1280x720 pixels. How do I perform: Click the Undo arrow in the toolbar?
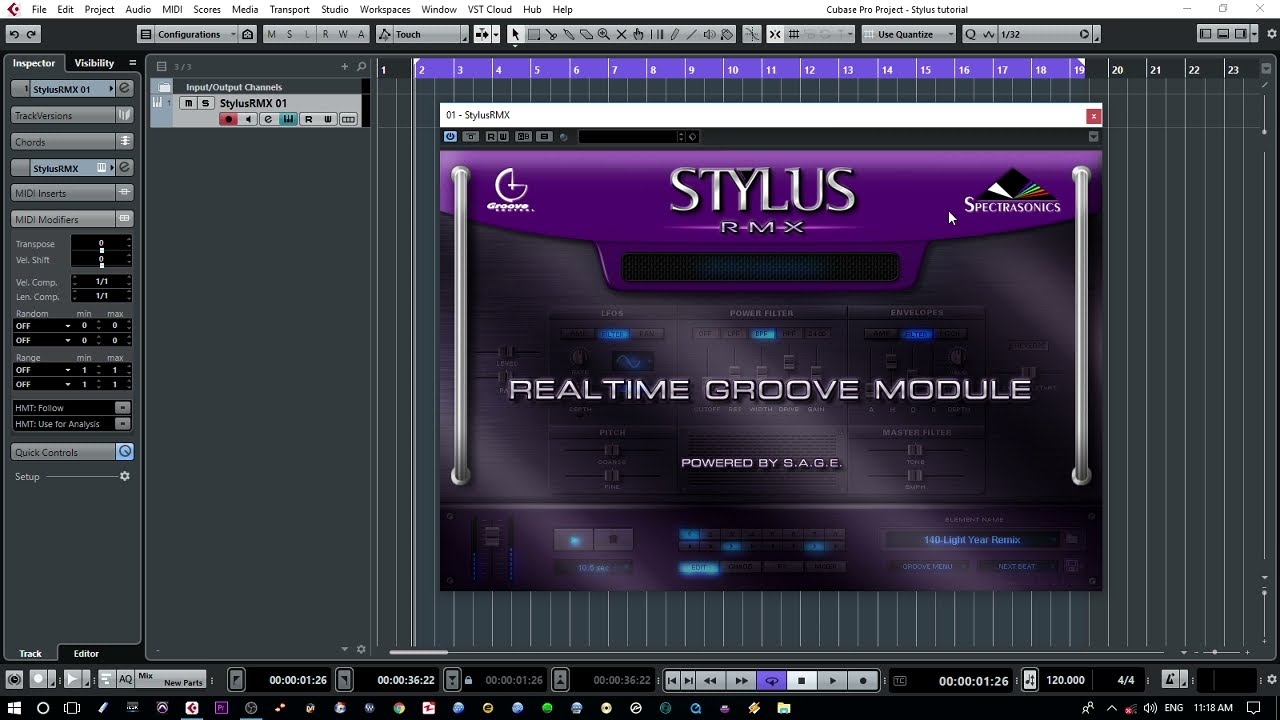pyautogui.click(x=14, y=34)
